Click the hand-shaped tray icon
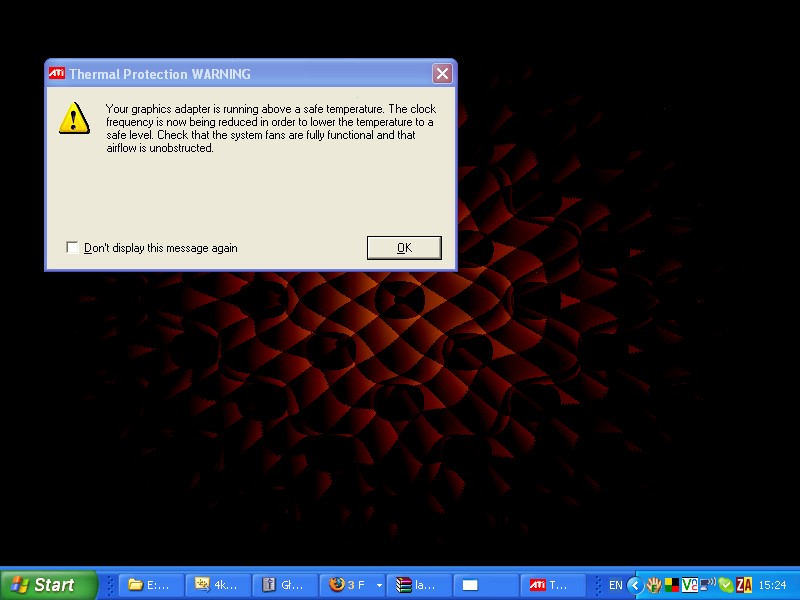This screenshot has width=800, height=600. [654, 585]
